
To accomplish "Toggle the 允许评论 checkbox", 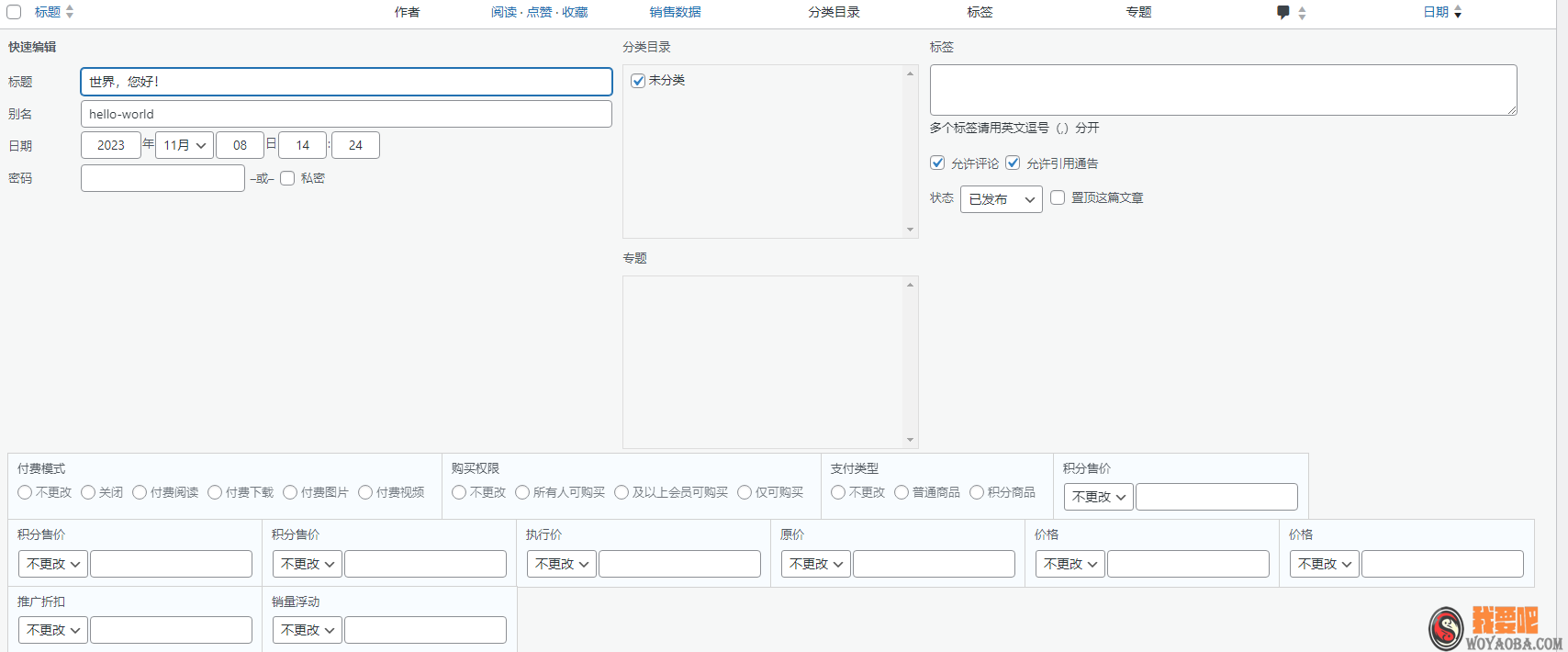I will click(x=937, y=163).
